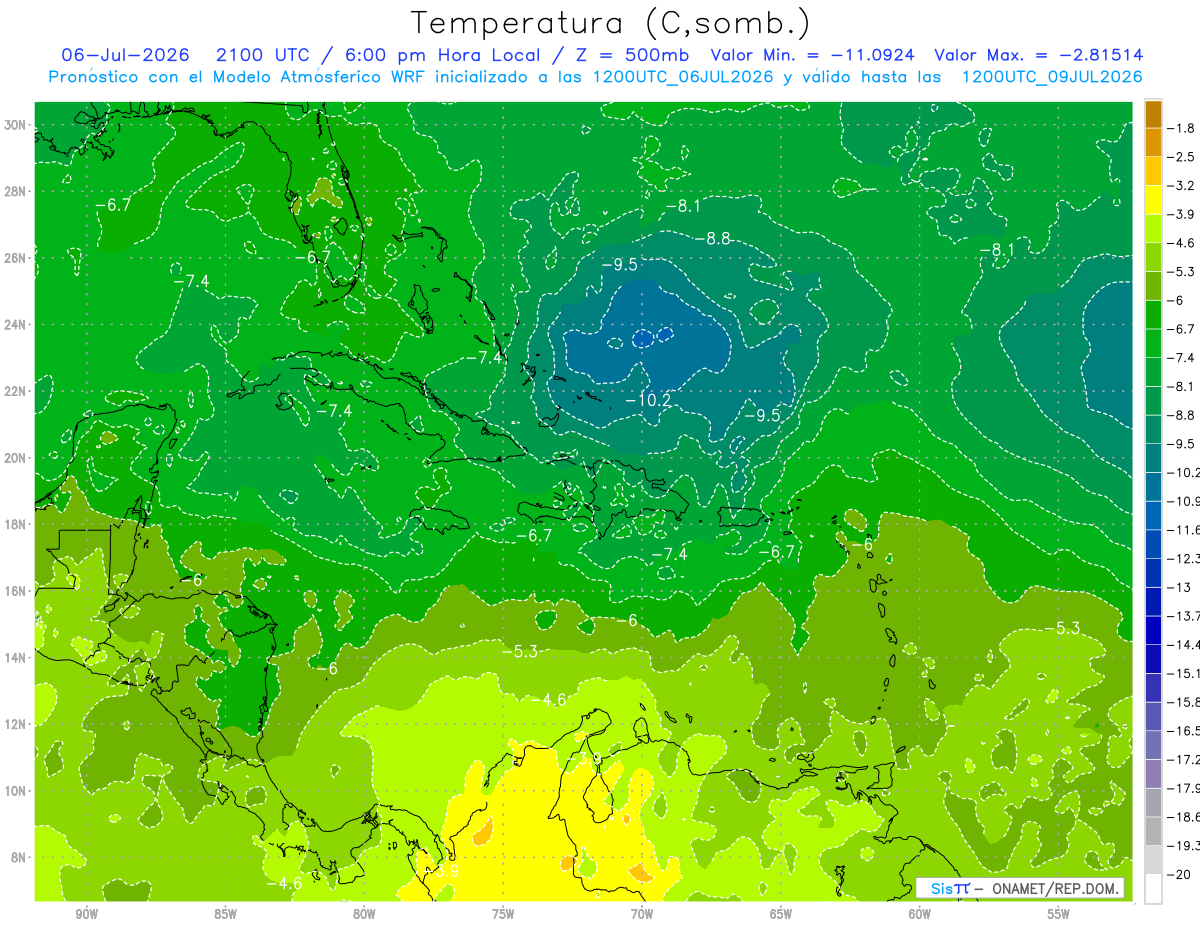The height and width of the screenshot is (927, 1200).
Task: Click the '65W' longitude axis label
Action: tap(781, 914)
